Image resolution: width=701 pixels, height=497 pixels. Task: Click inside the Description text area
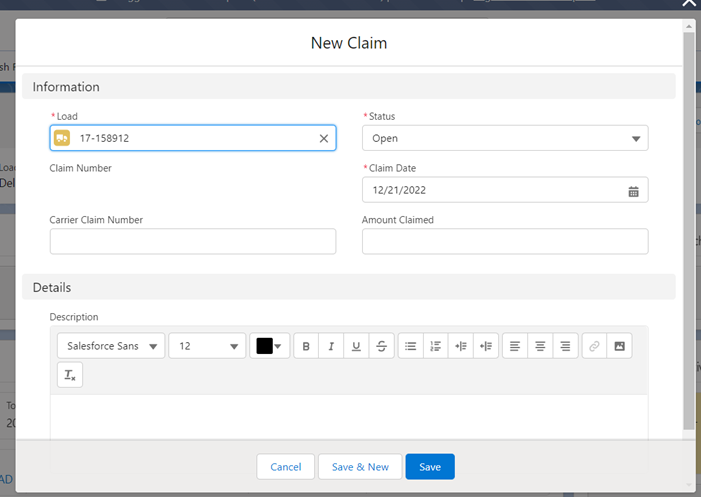pyautogui.click(x=349, y=417)
